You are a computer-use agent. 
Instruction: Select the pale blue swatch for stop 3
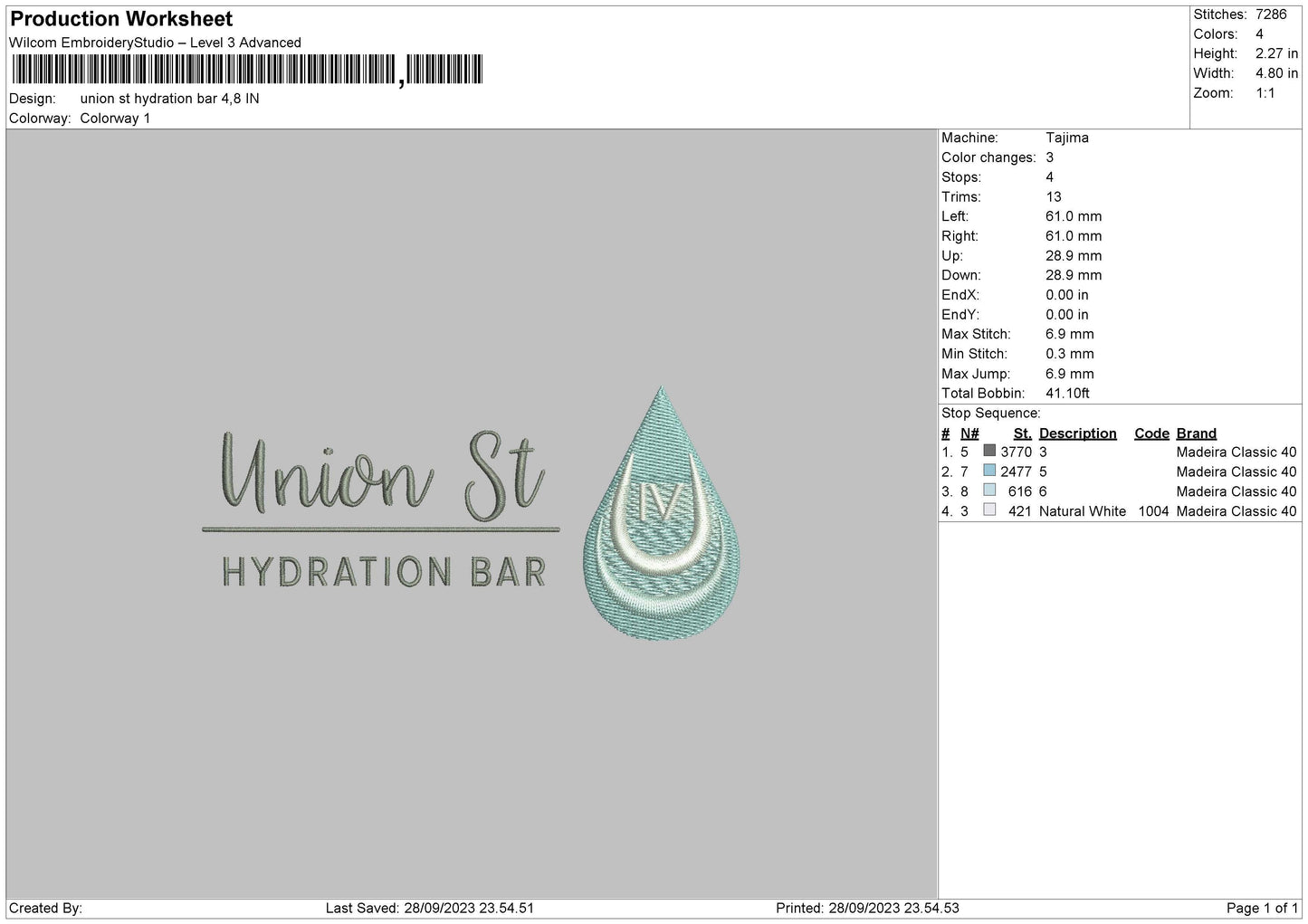989,491
